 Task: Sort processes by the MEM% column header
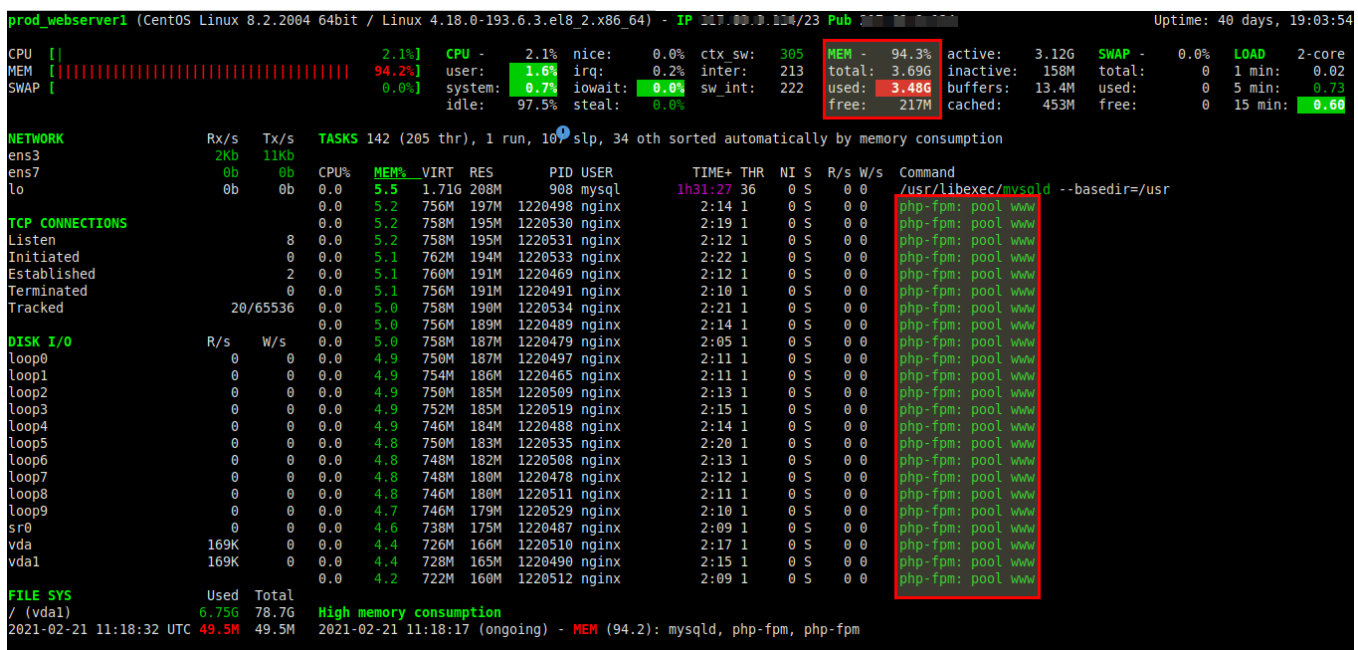(389, 173)
